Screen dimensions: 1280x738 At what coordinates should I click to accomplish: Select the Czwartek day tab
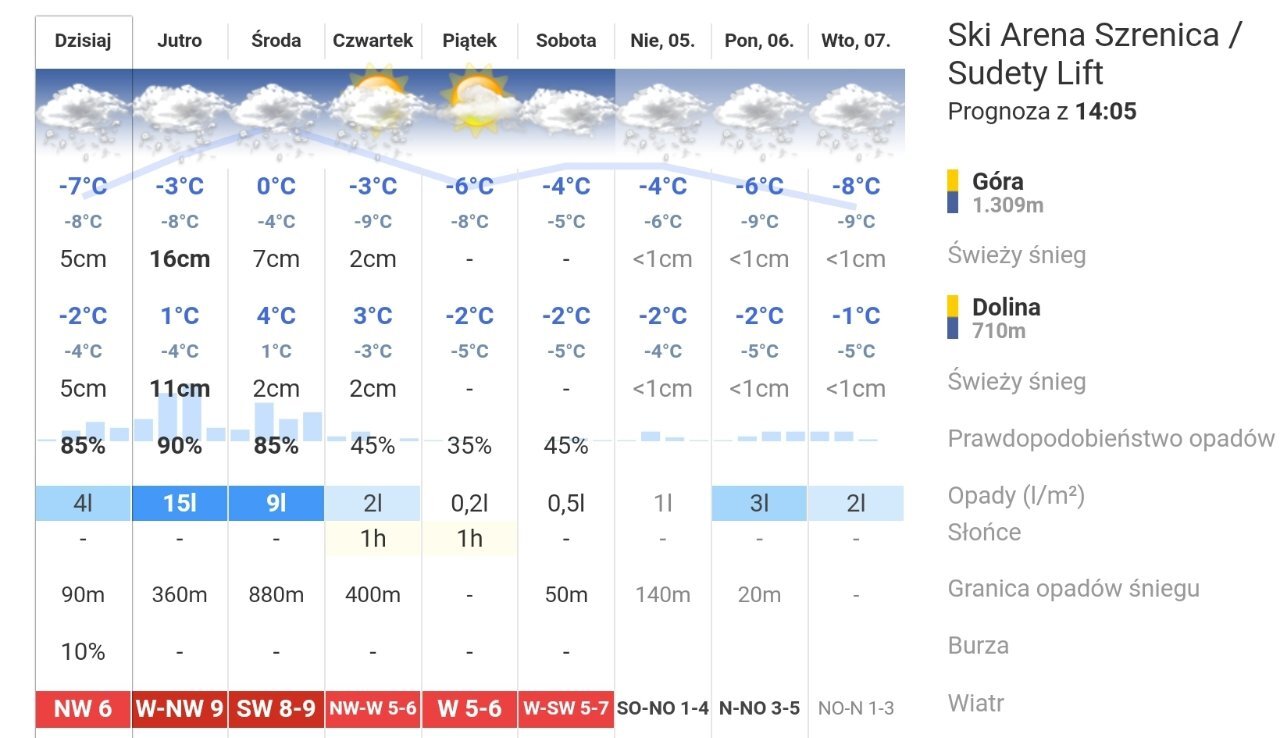pos(373,41)
